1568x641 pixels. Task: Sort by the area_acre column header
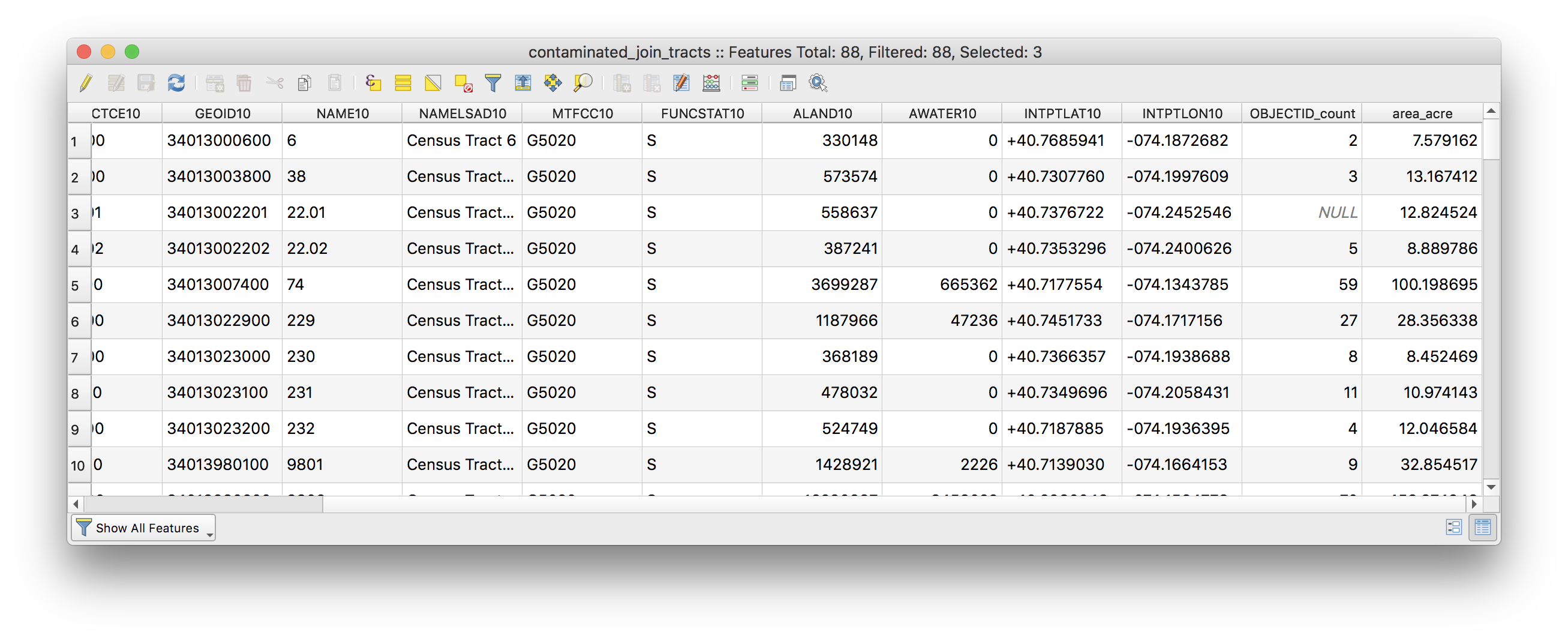[1422, 113]
